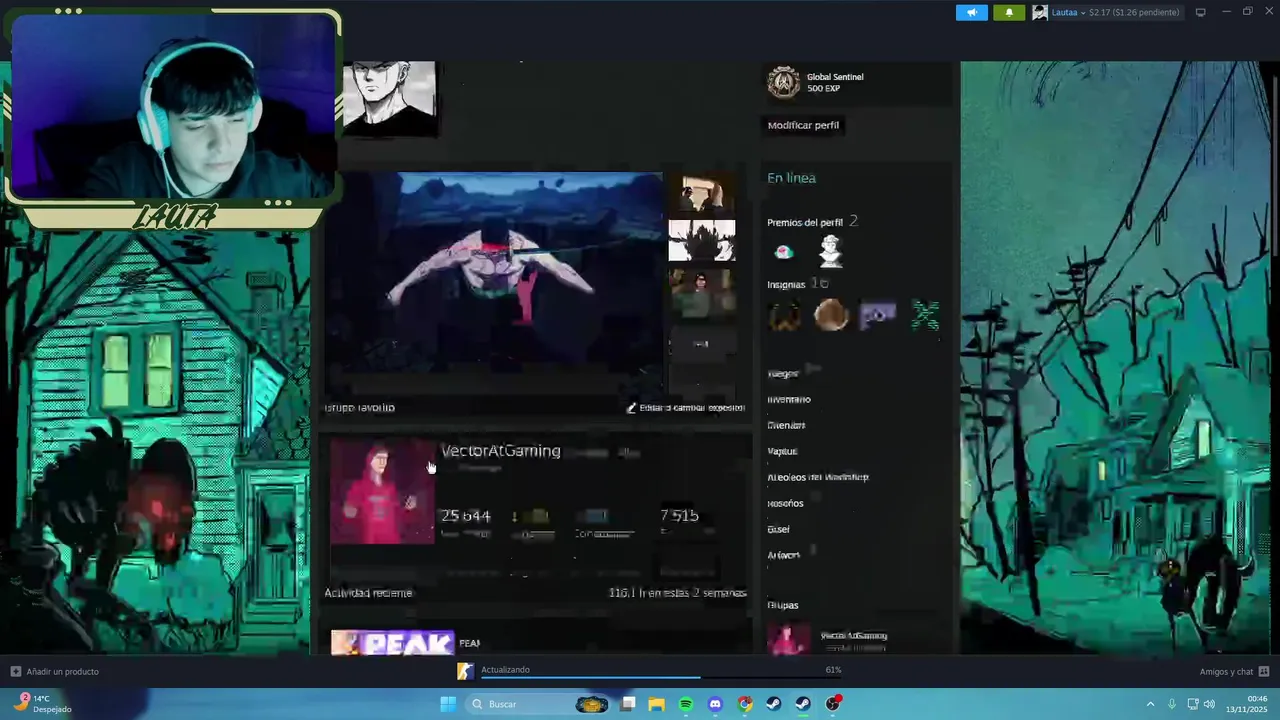The width and height of the screenshot is (1280, 720).
Task: Open the white bust statue award icon
Action: pos(830,252)
